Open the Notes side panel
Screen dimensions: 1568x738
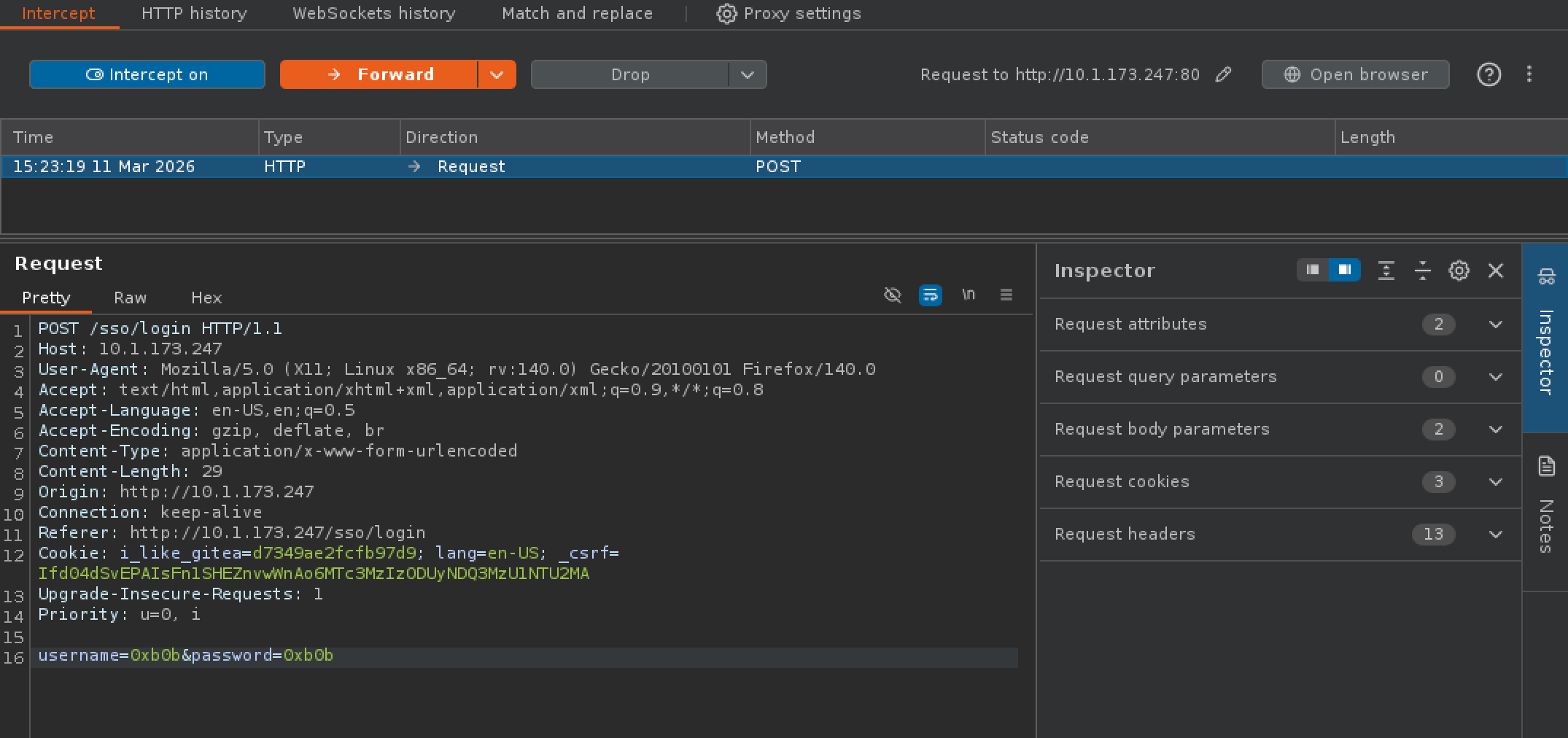click(1545, 510)
